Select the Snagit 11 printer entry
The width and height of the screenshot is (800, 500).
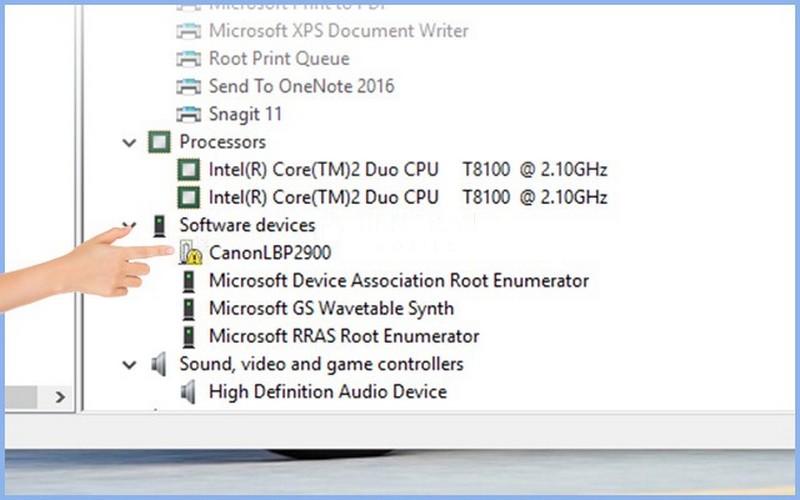coord(245,114)
